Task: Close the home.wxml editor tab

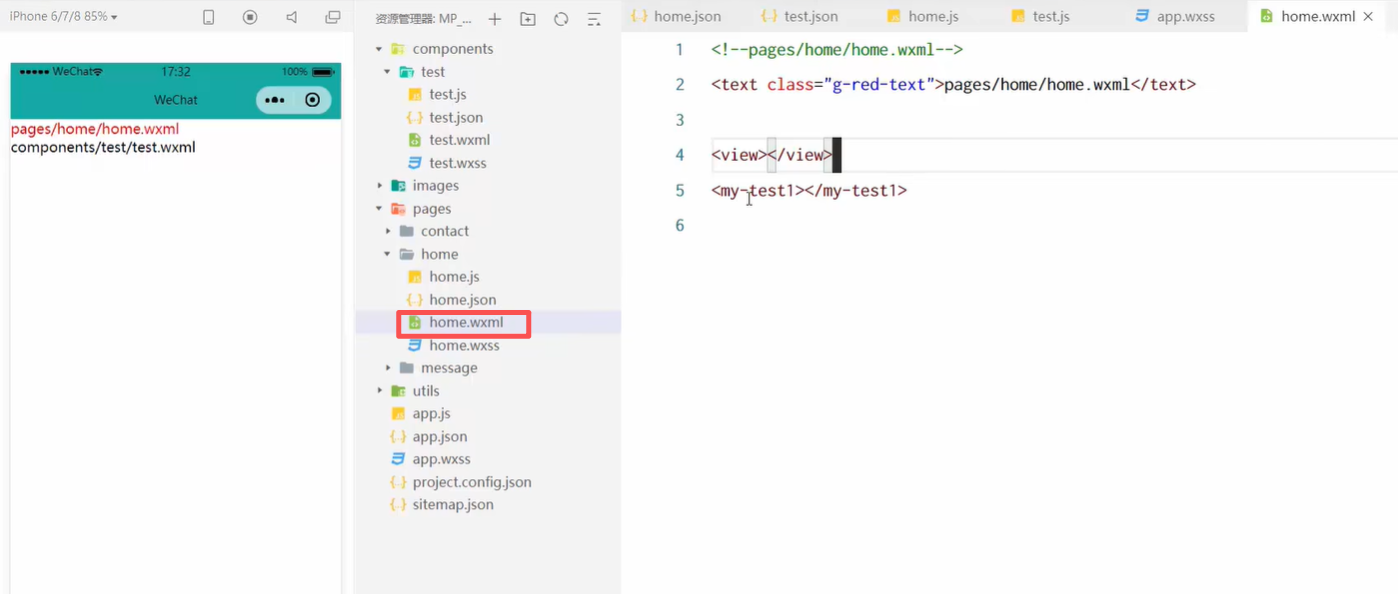Action: (x=1368, y=16)
